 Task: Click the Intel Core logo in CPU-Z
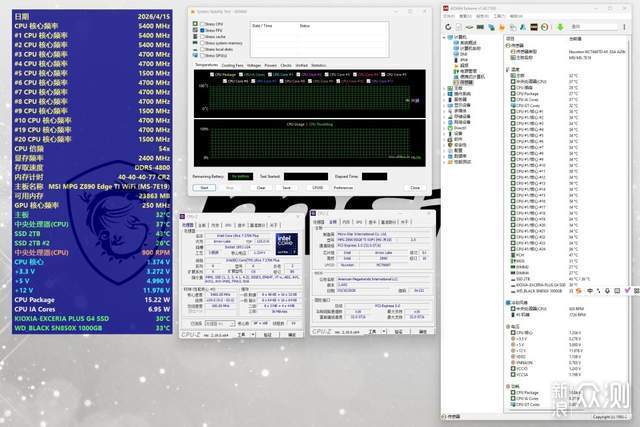287,244
